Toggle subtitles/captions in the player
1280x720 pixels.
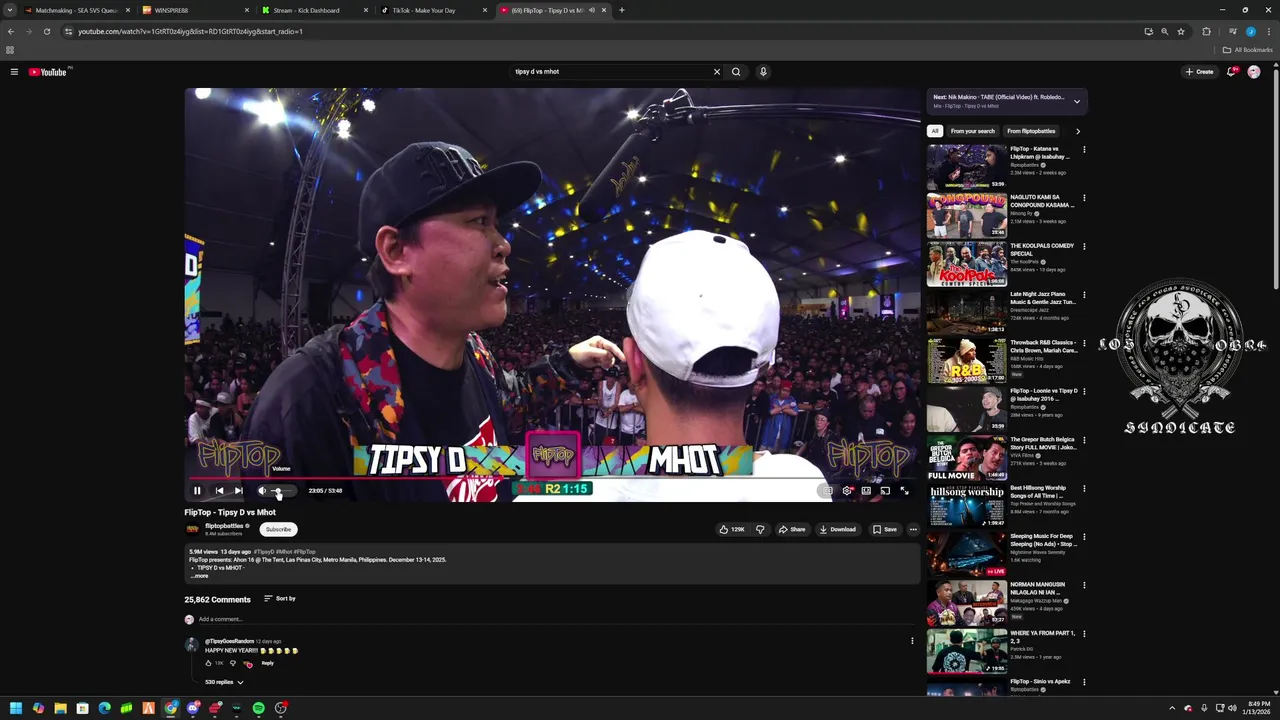[826, 491]
